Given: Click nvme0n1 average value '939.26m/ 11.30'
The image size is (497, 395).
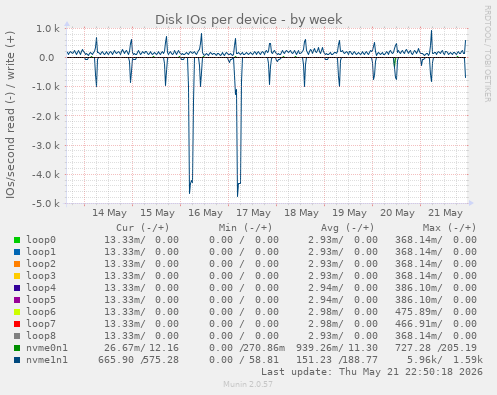Looking at the screenshot, I should tap(337, 348).
